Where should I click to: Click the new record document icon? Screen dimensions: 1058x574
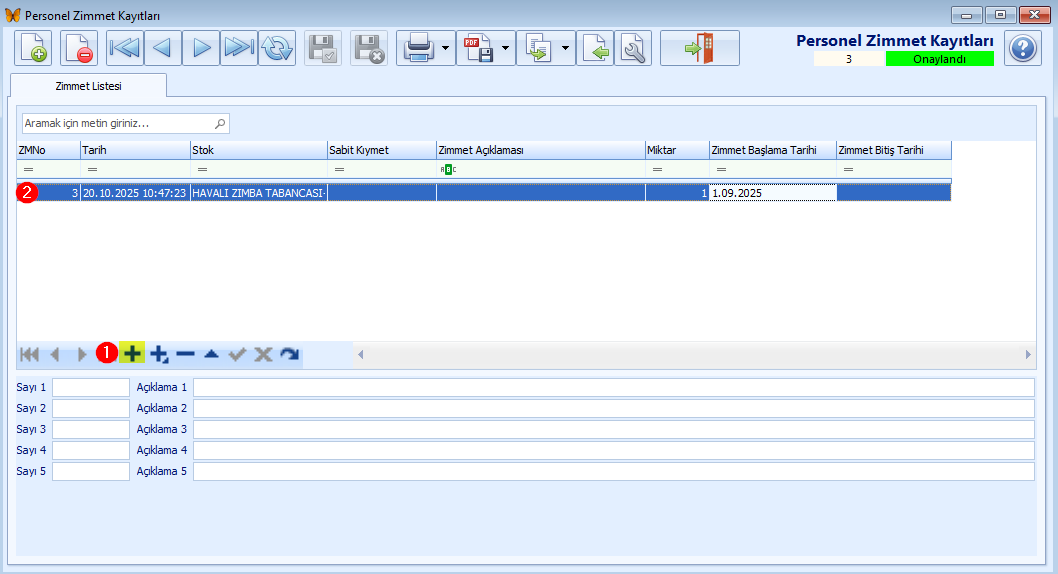33,48
